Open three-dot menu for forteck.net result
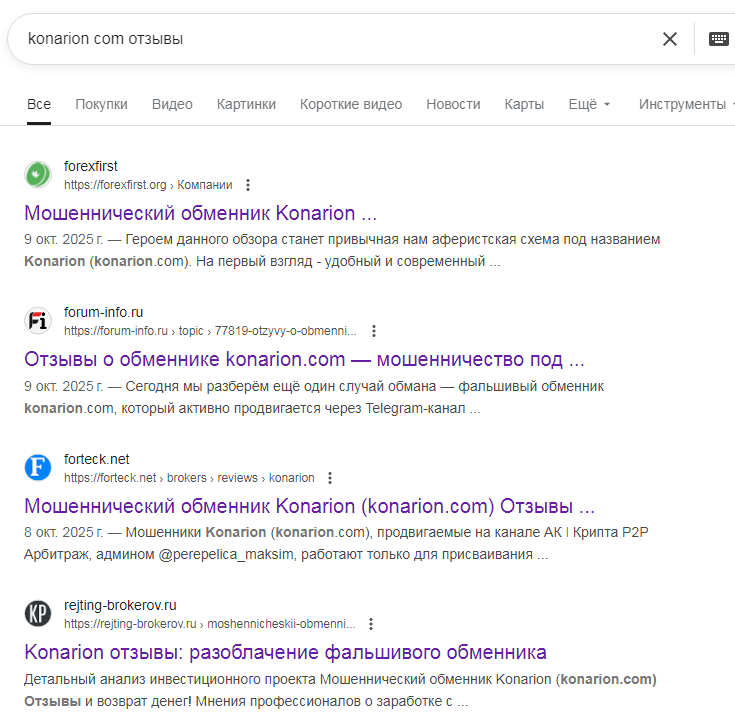This screenshot has width=735, height=720. (330, 478)
